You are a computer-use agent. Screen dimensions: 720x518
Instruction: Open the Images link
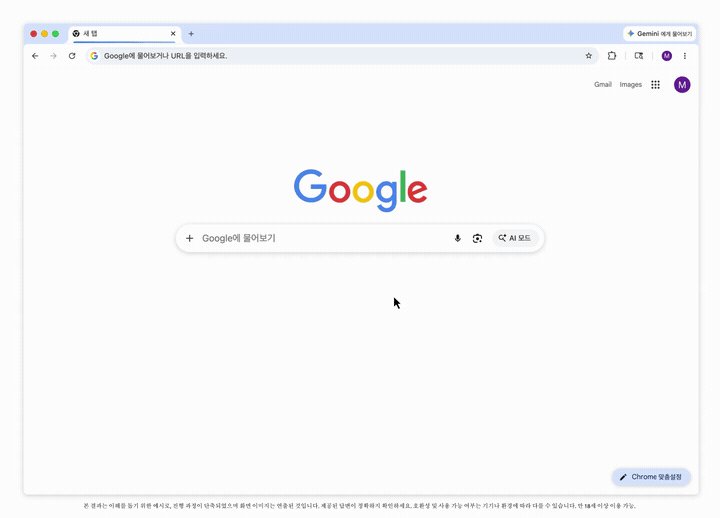[630, 84]
